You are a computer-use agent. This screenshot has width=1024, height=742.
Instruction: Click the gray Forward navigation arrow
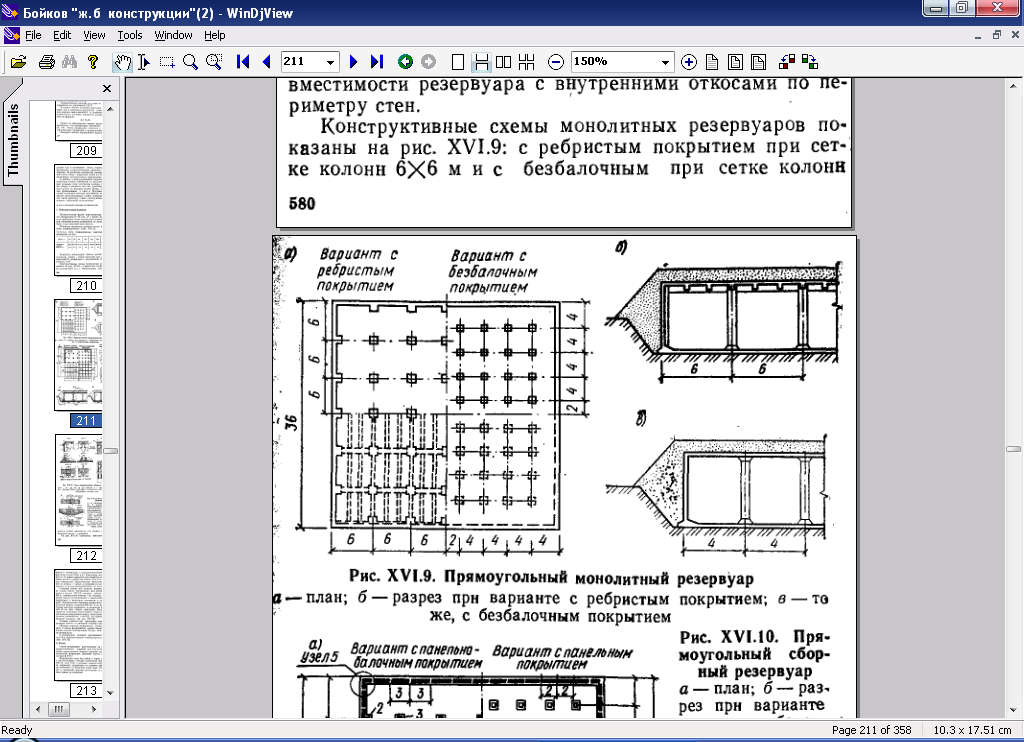point(428,62)
